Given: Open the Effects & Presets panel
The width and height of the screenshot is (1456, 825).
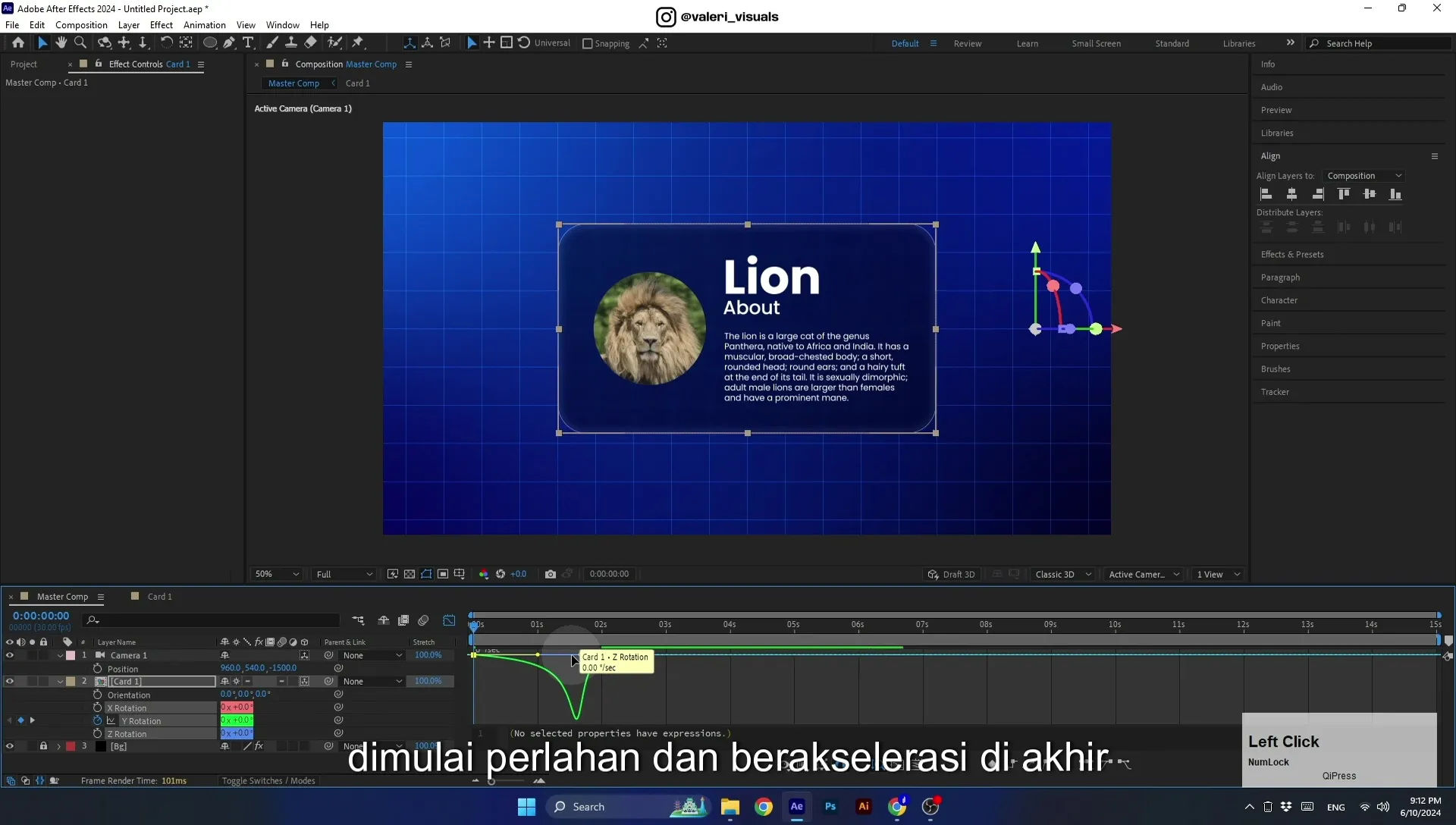Looking at the screenshot, I should 1292,255.
